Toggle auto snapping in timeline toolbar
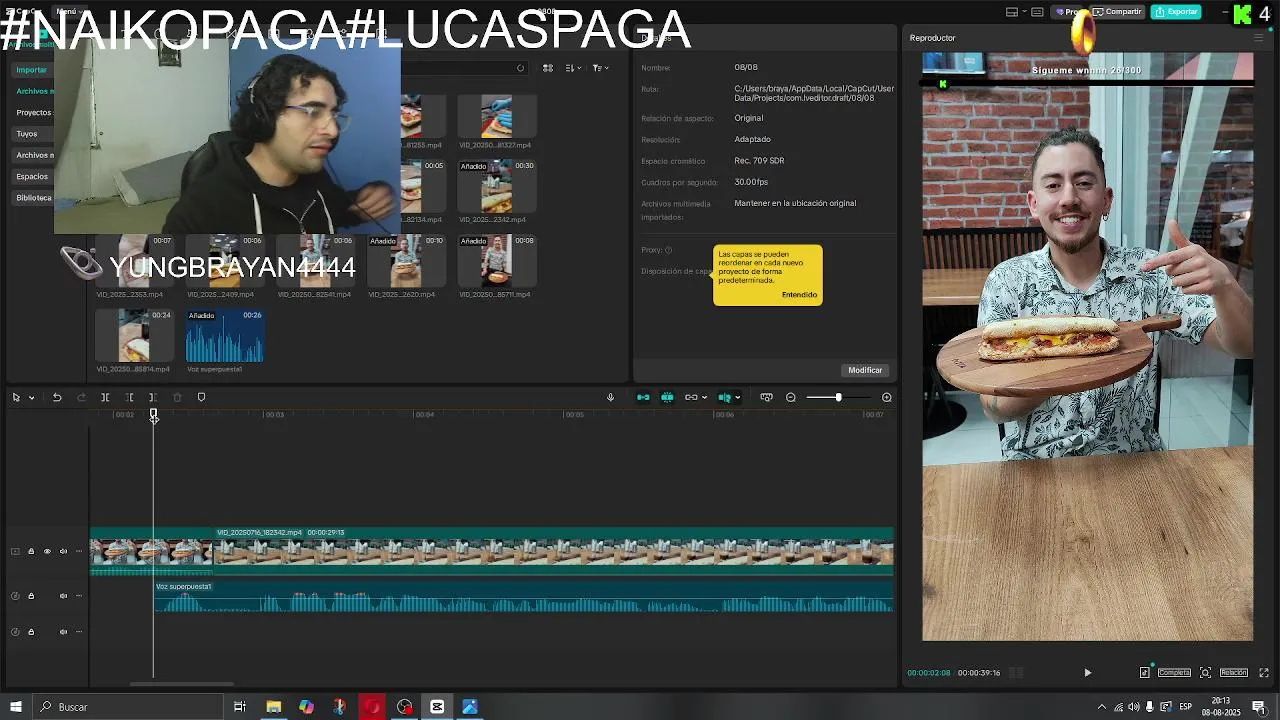 [667, 397]
